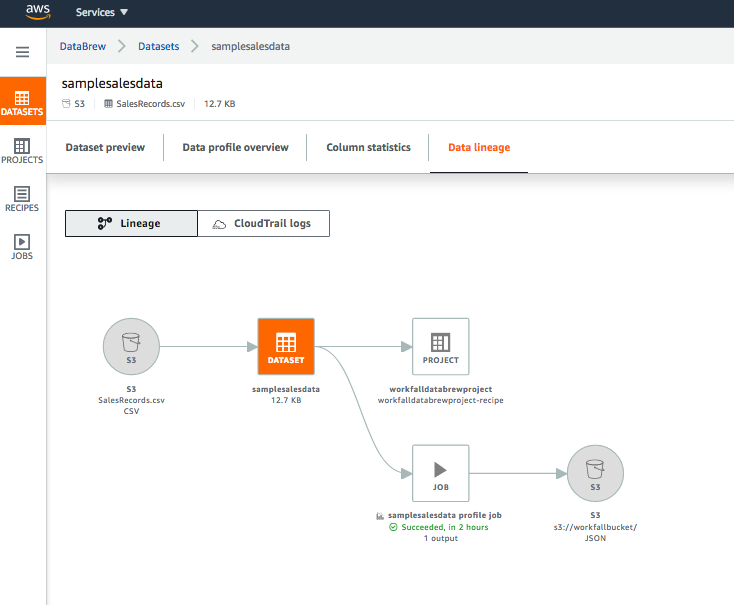Select the orange DATASET node
Screen dimensions: 734x605
(x=286, y=347)
